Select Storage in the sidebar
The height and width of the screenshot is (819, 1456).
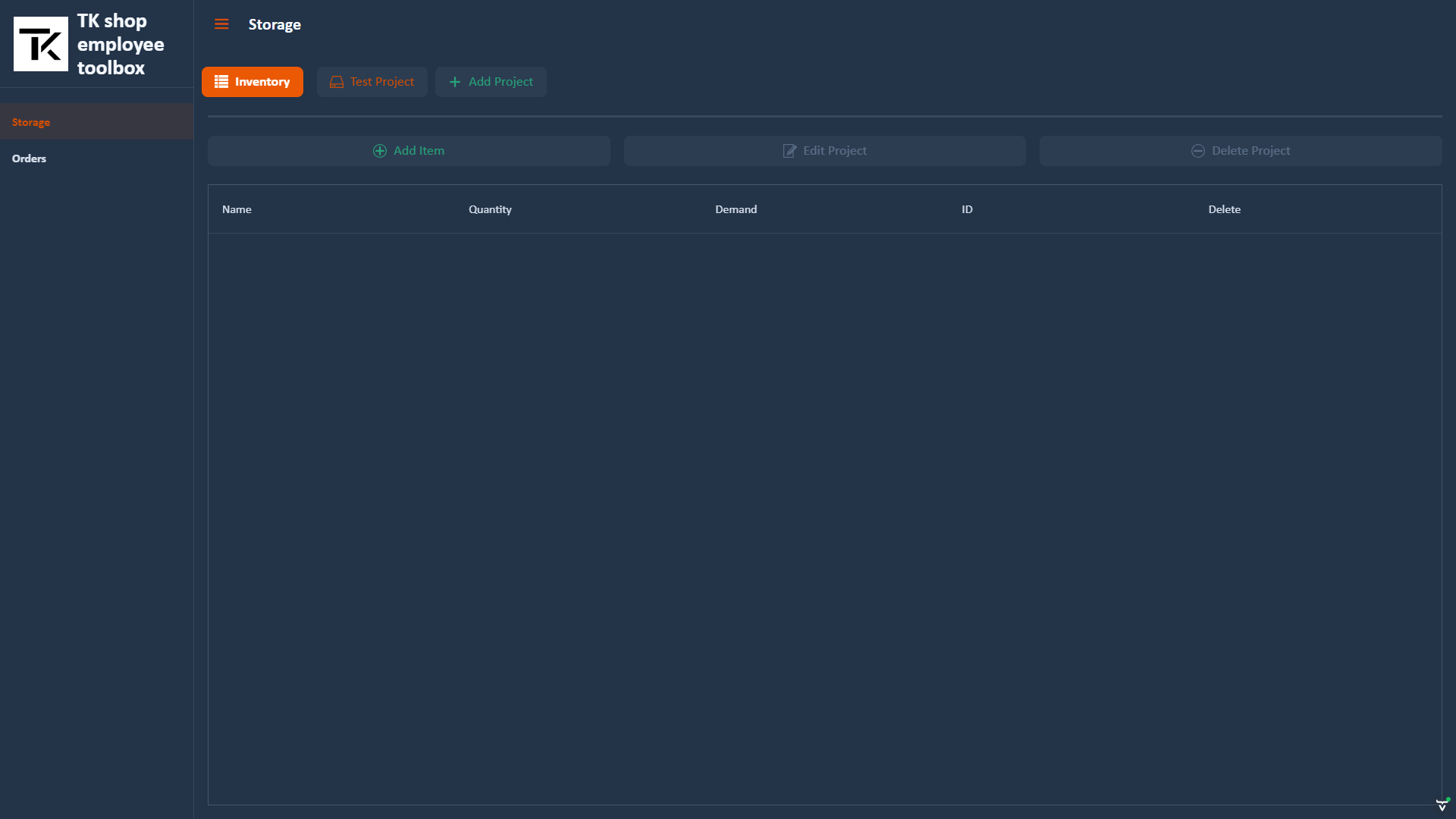click(x=30, y=121)
